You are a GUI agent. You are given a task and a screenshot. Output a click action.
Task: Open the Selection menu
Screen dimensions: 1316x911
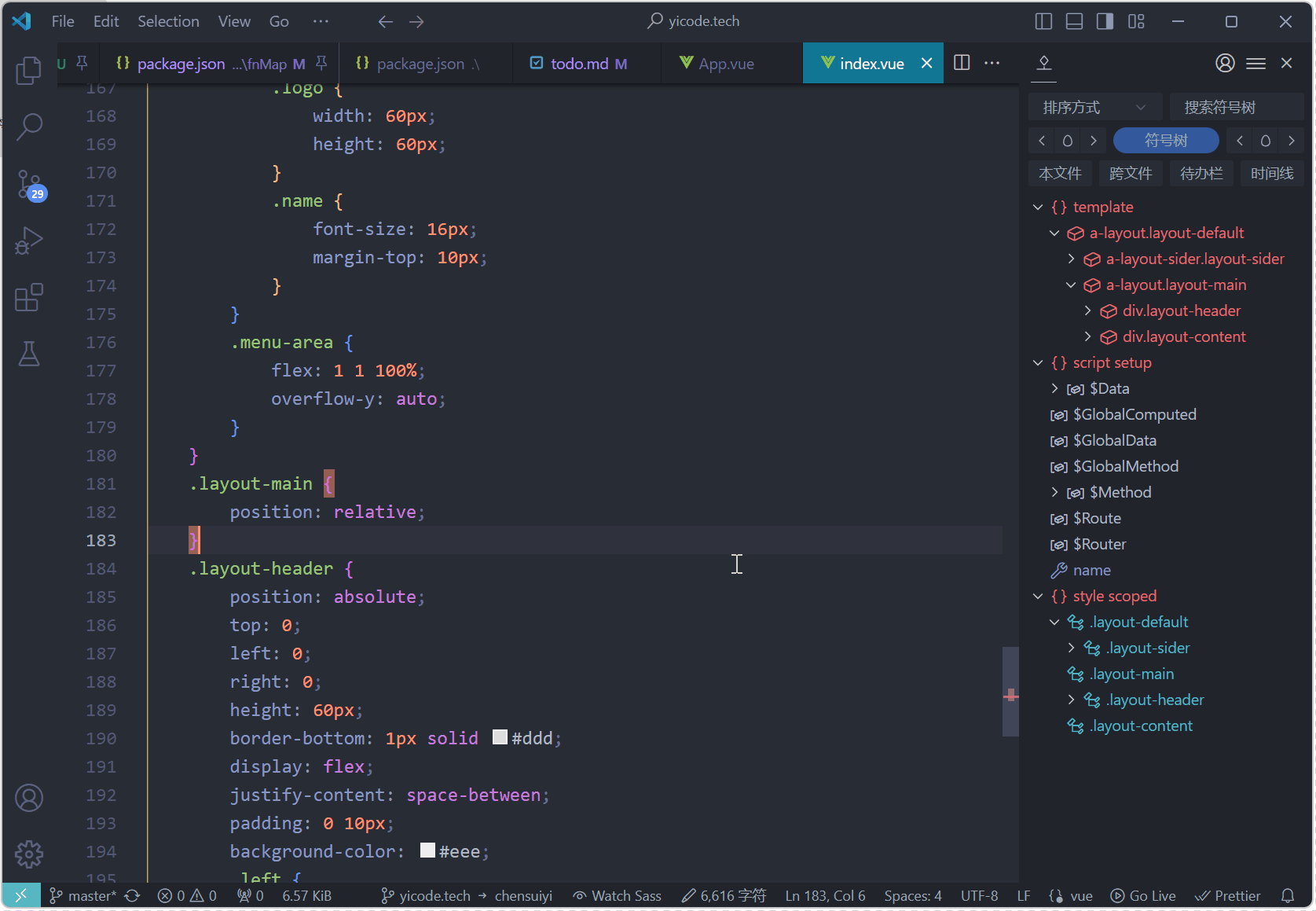click(x=168, y=22)
